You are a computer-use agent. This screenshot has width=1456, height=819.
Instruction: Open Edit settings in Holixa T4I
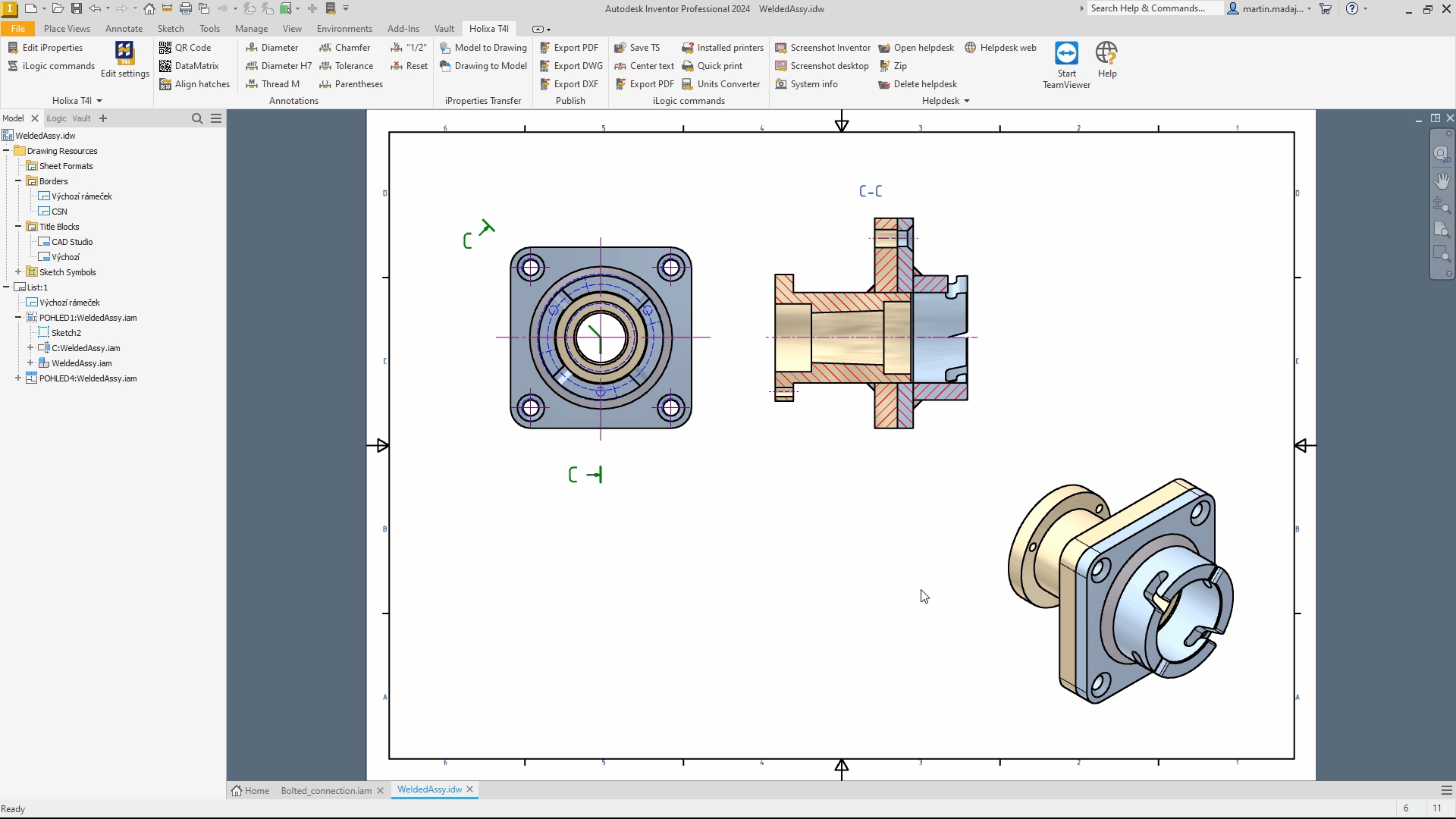click(x=124, y=59)
